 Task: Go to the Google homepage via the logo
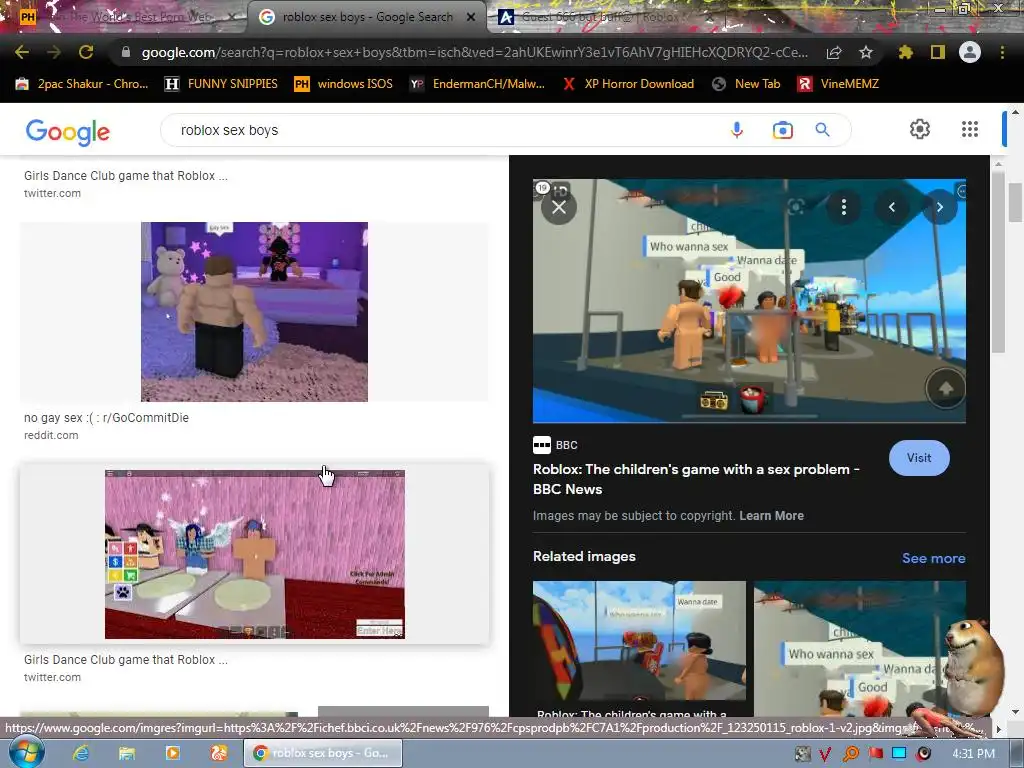pyautogui.click(x=68, y=131)
